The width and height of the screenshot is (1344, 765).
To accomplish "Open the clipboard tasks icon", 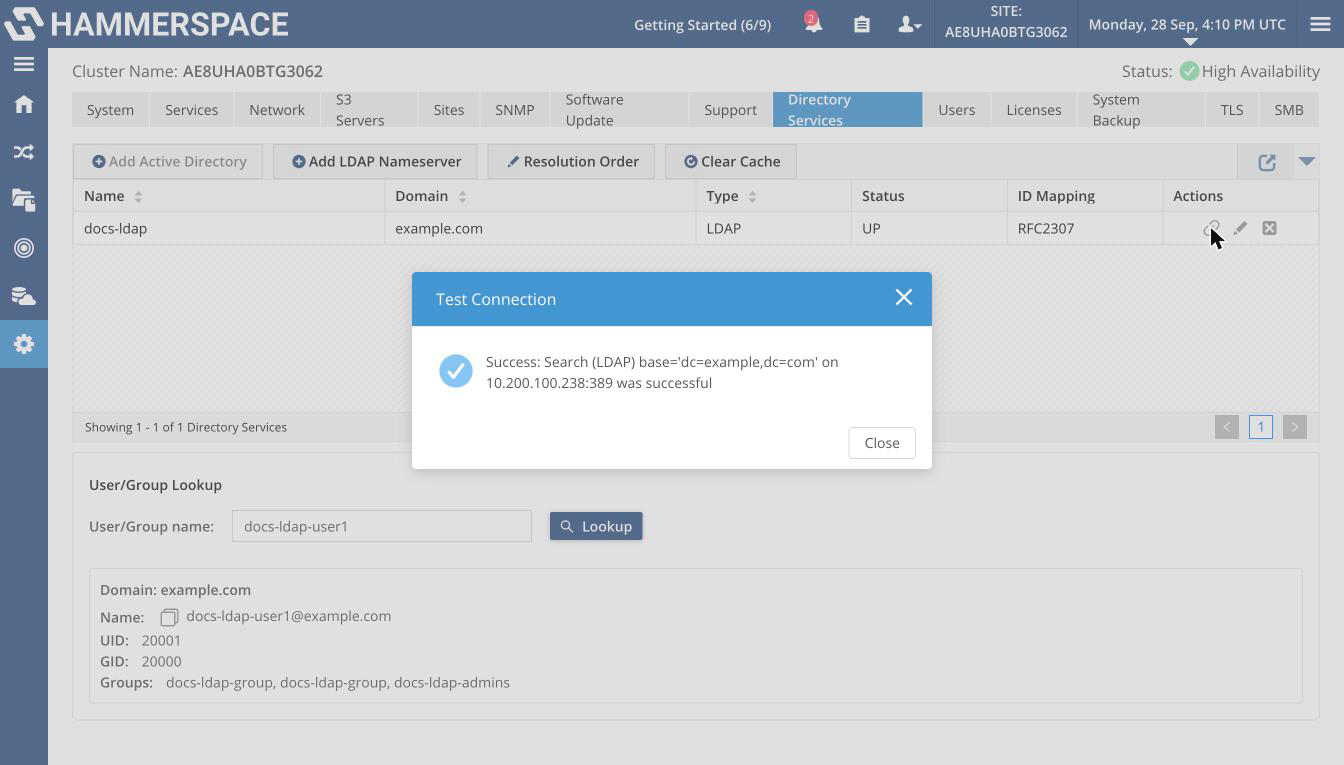I will (x=861, y=24).
